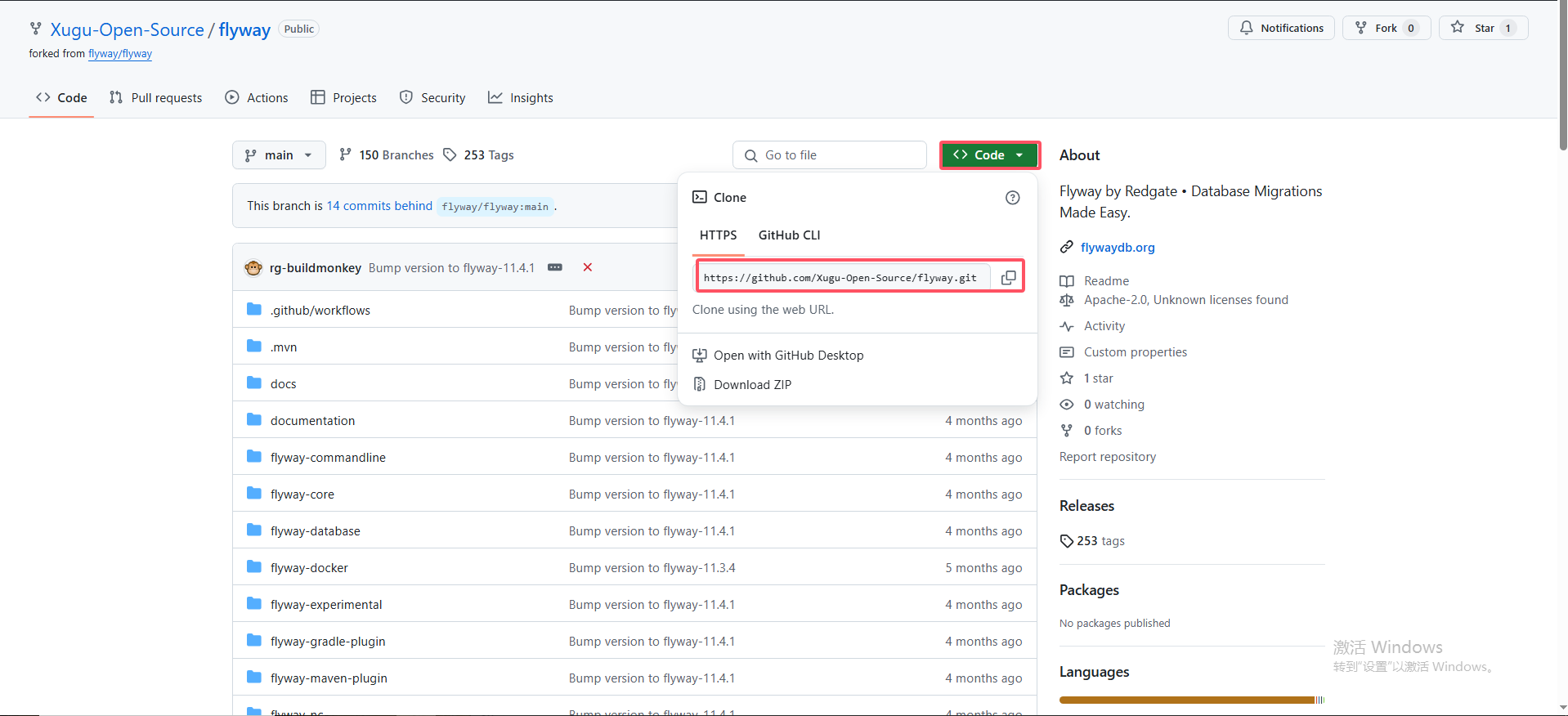The image size is (1568, 716).
Task: Click the clone help question mark icon
Action: click(x=1012, y=198)
